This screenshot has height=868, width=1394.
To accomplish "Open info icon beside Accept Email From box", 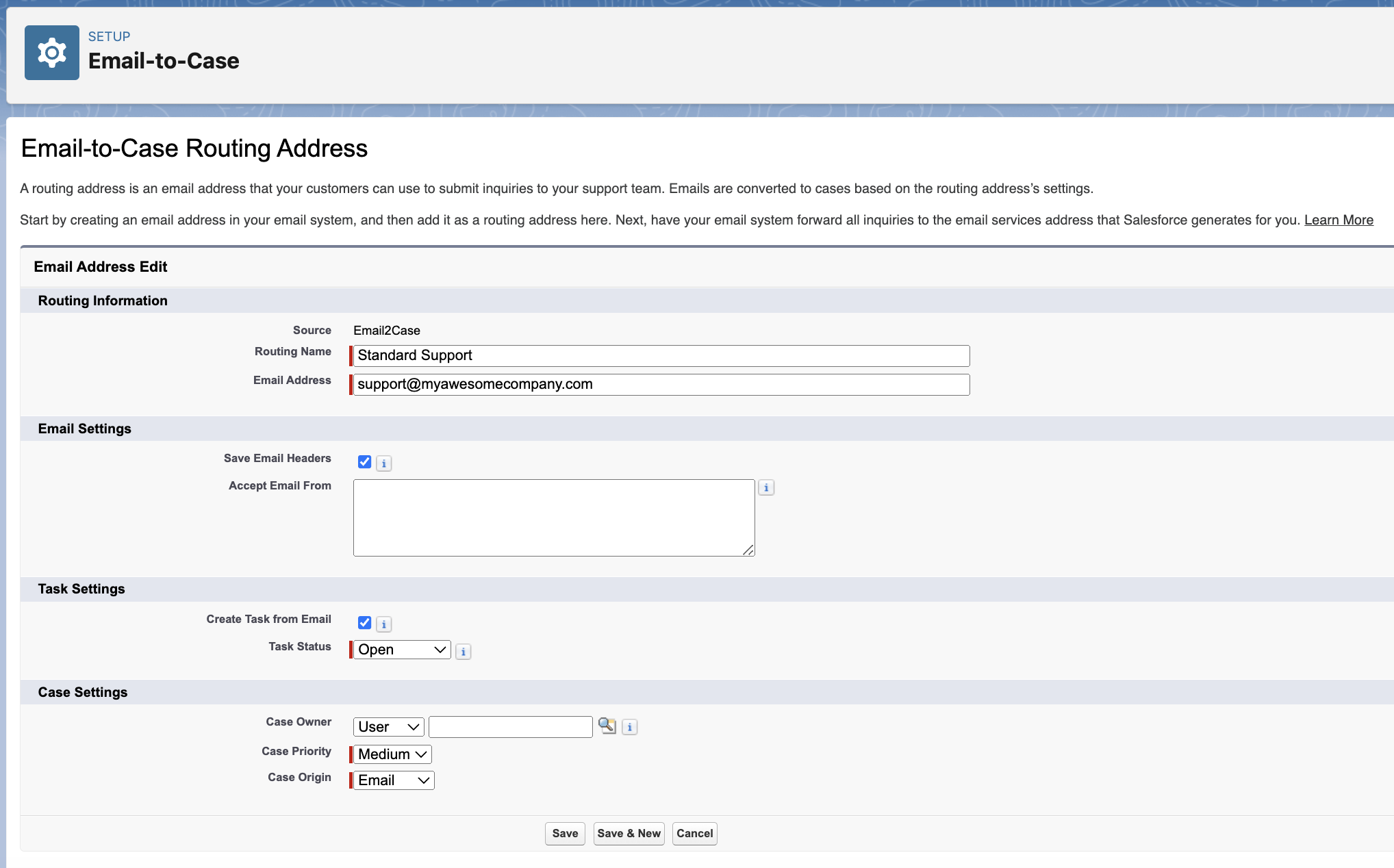I will click(x=766, y=487).
